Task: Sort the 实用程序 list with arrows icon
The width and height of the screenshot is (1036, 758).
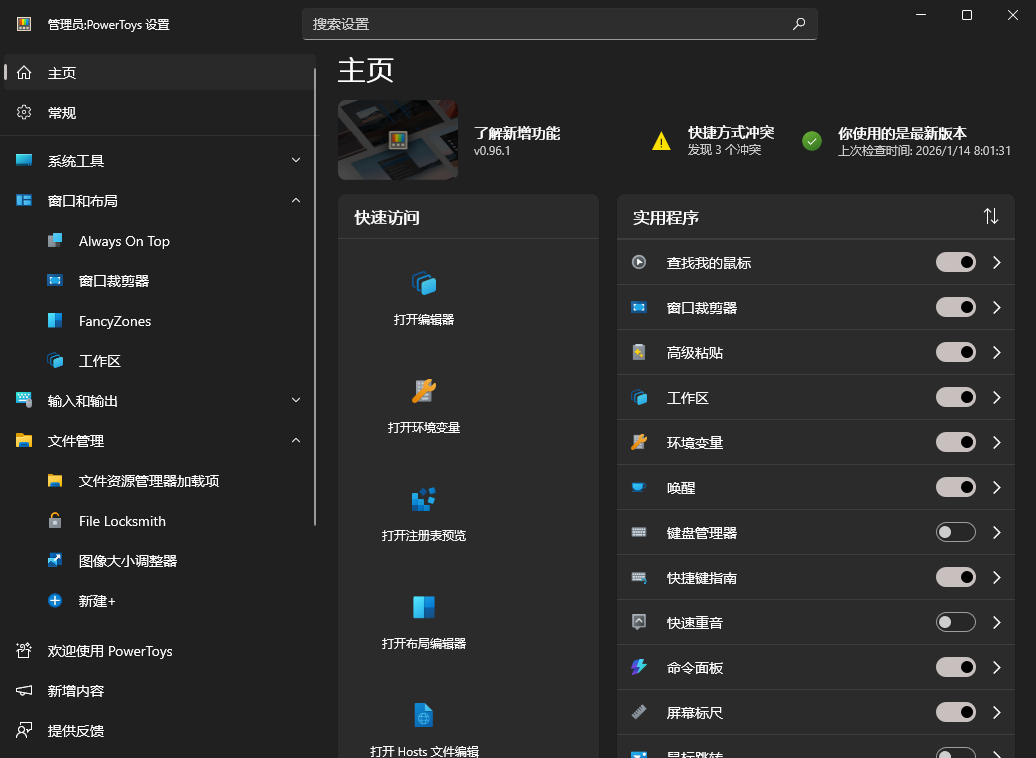Action: 990,216
